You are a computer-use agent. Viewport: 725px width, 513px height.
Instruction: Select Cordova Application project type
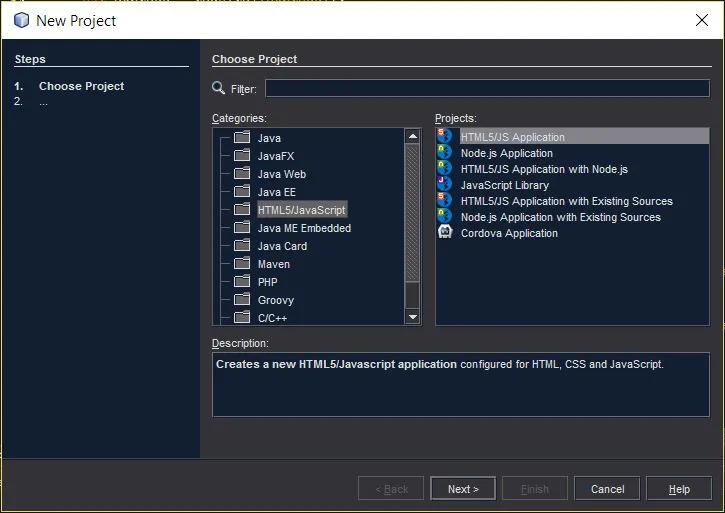click(509, 233)
